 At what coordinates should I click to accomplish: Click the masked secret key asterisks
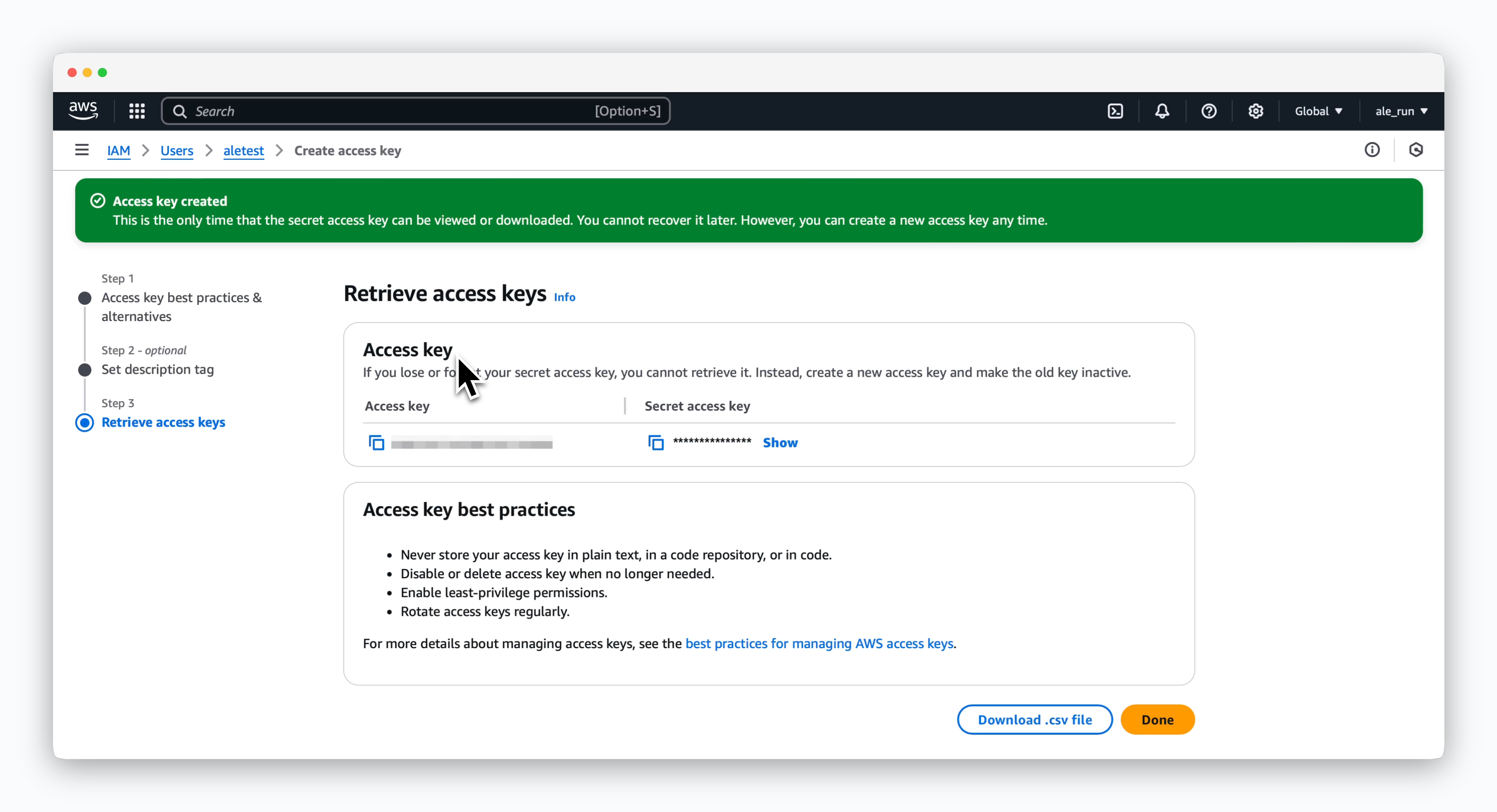click(712, 441)
